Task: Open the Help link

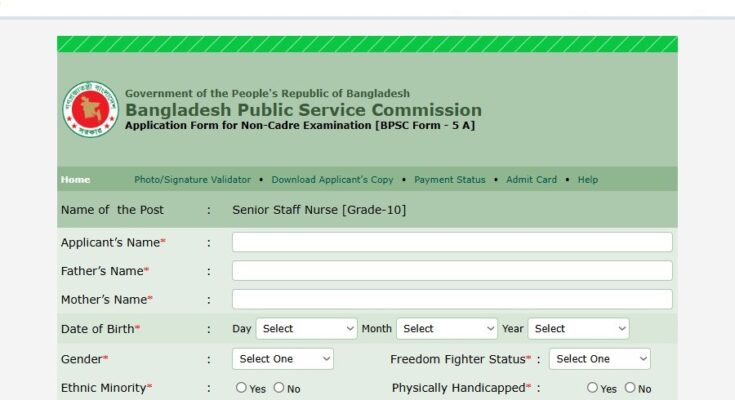Action: click(x=588, y=180)
